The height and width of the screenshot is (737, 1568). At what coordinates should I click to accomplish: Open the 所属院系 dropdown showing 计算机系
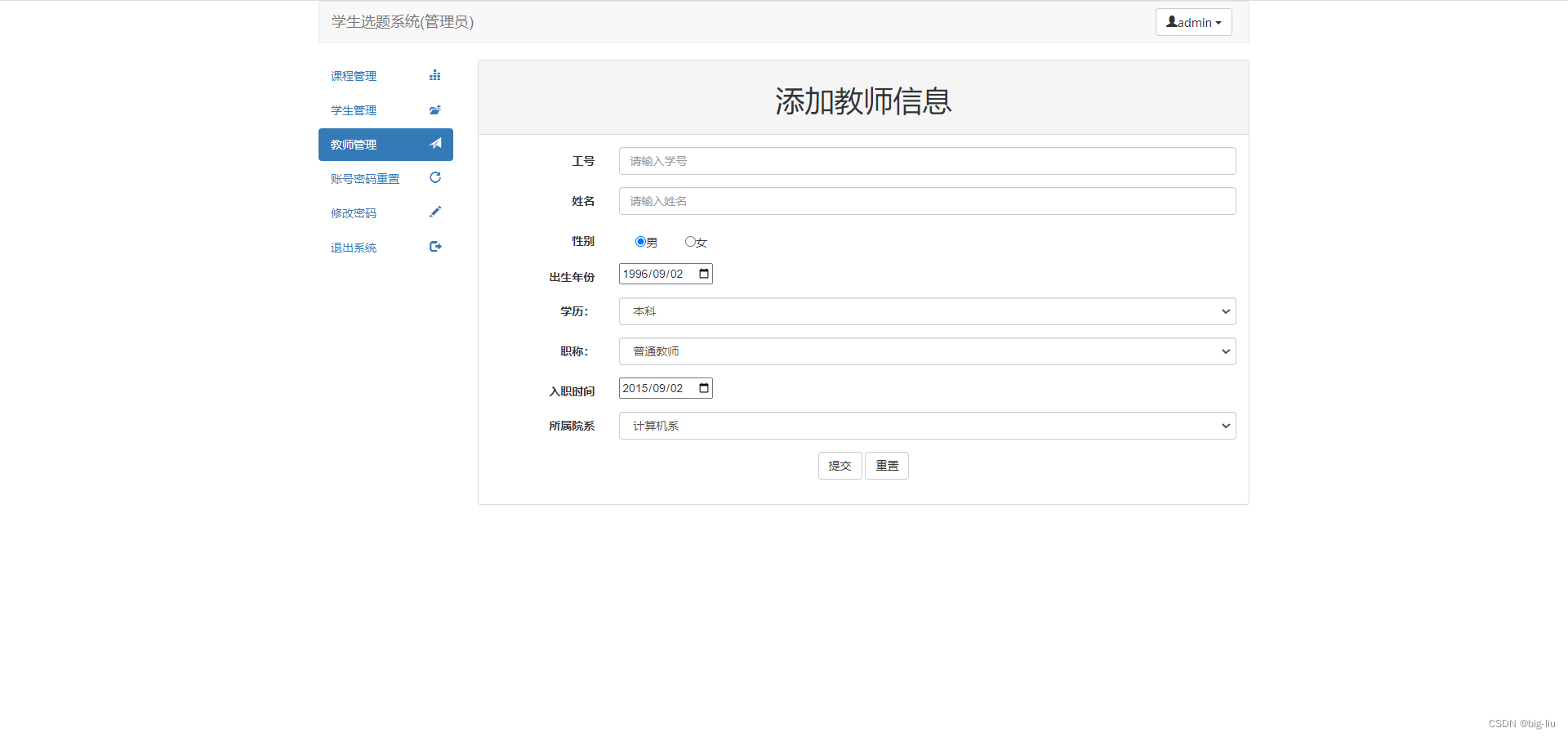(x=928, y=426)
